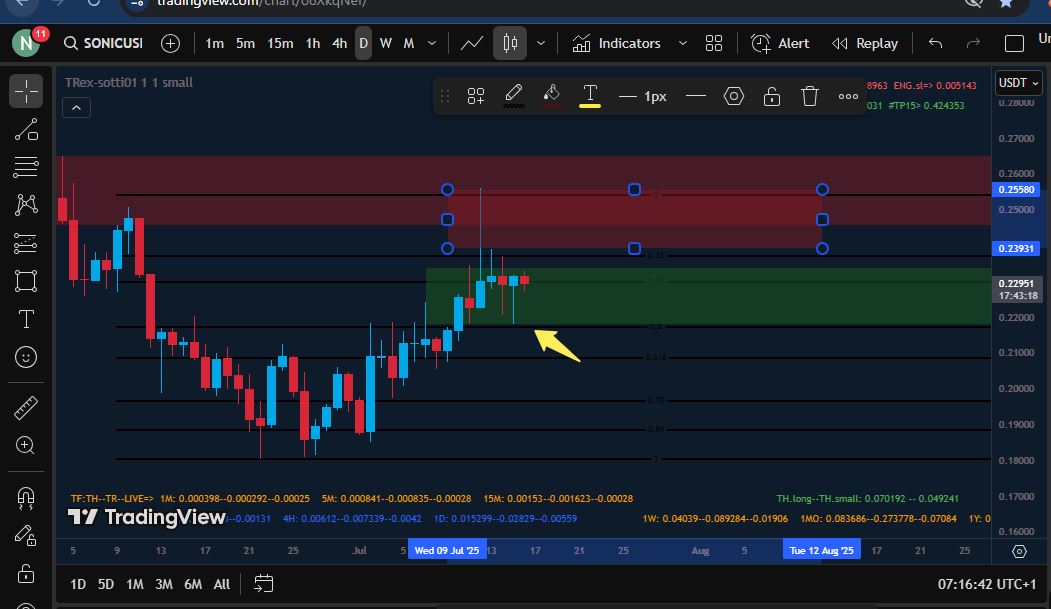Toggle magnet mode
This screenshot has width=1051, height=609.
(x=26, y=498)
